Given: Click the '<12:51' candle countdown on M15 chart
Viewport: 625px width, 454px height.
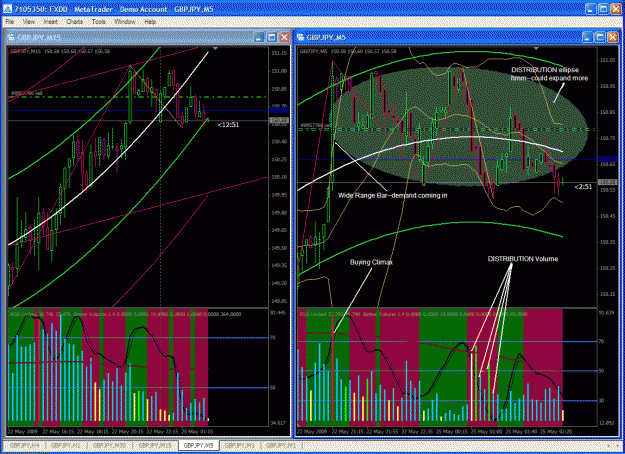Looking at the screenshot, I should (228, 125).
